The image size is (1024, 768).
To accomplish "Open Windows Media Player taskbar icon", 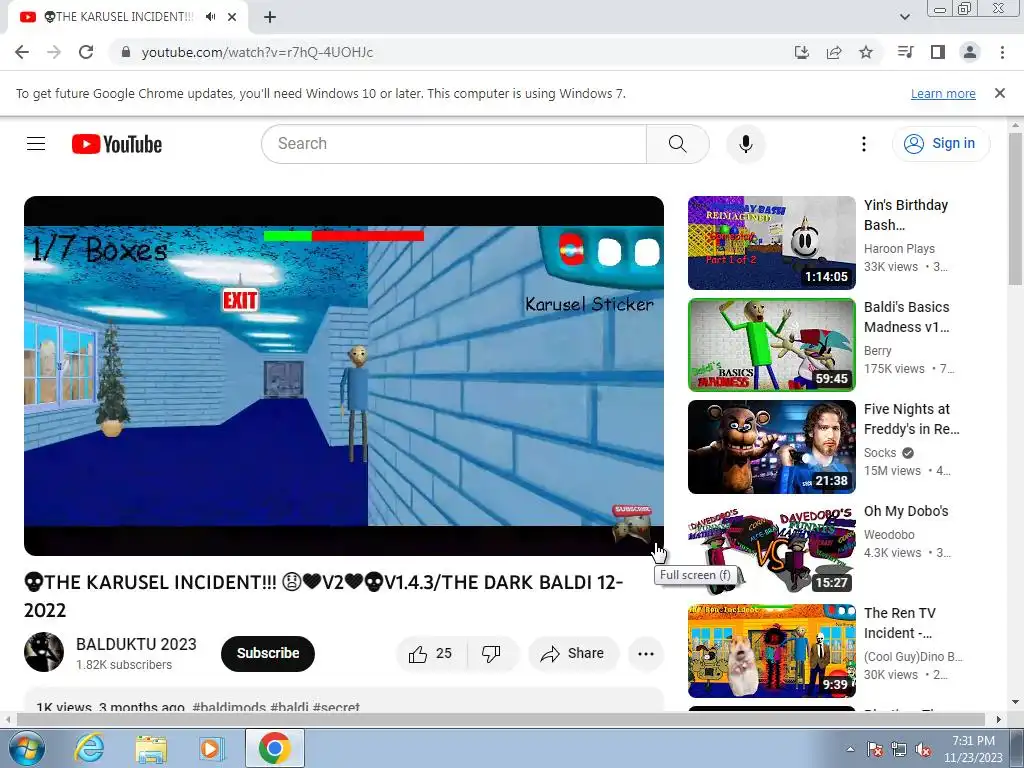I will tap(210, 748).
